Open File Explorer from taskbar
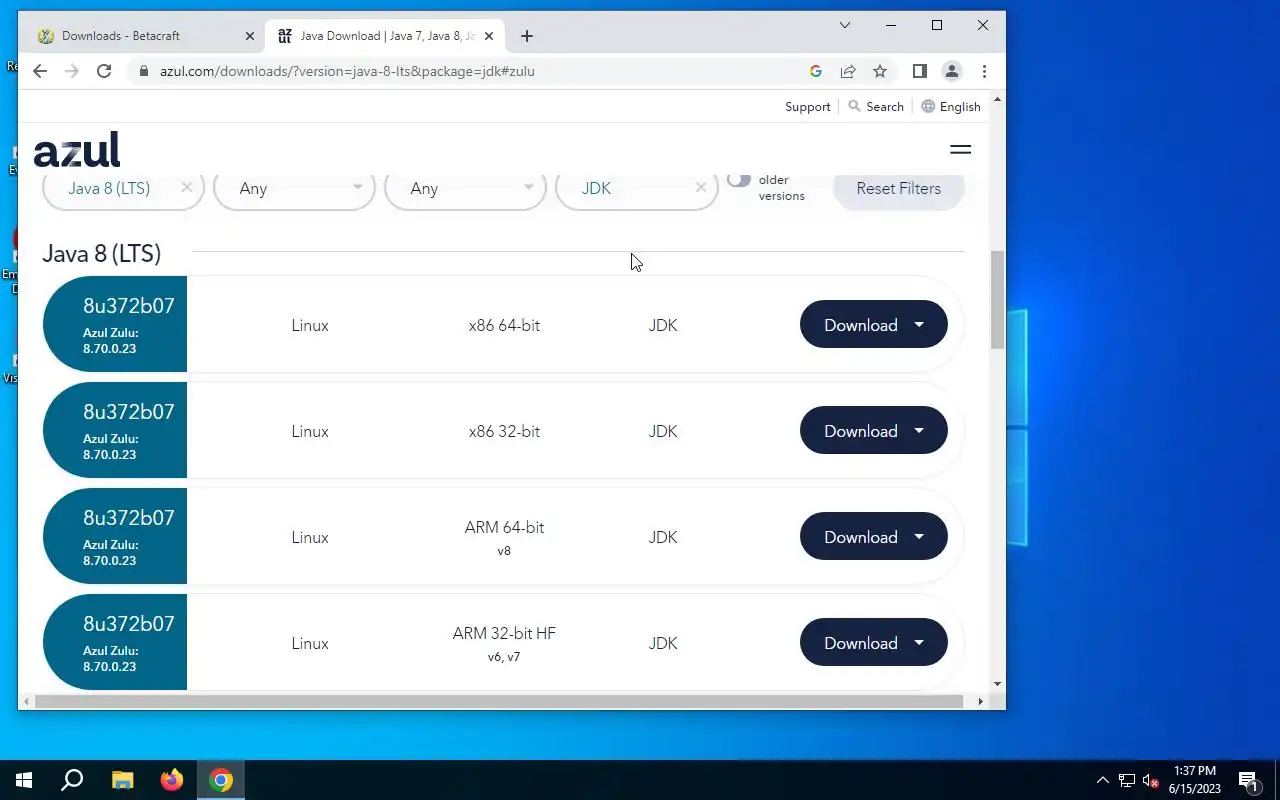The height and width of the screenshot is (800, 1280). (122, 780)
